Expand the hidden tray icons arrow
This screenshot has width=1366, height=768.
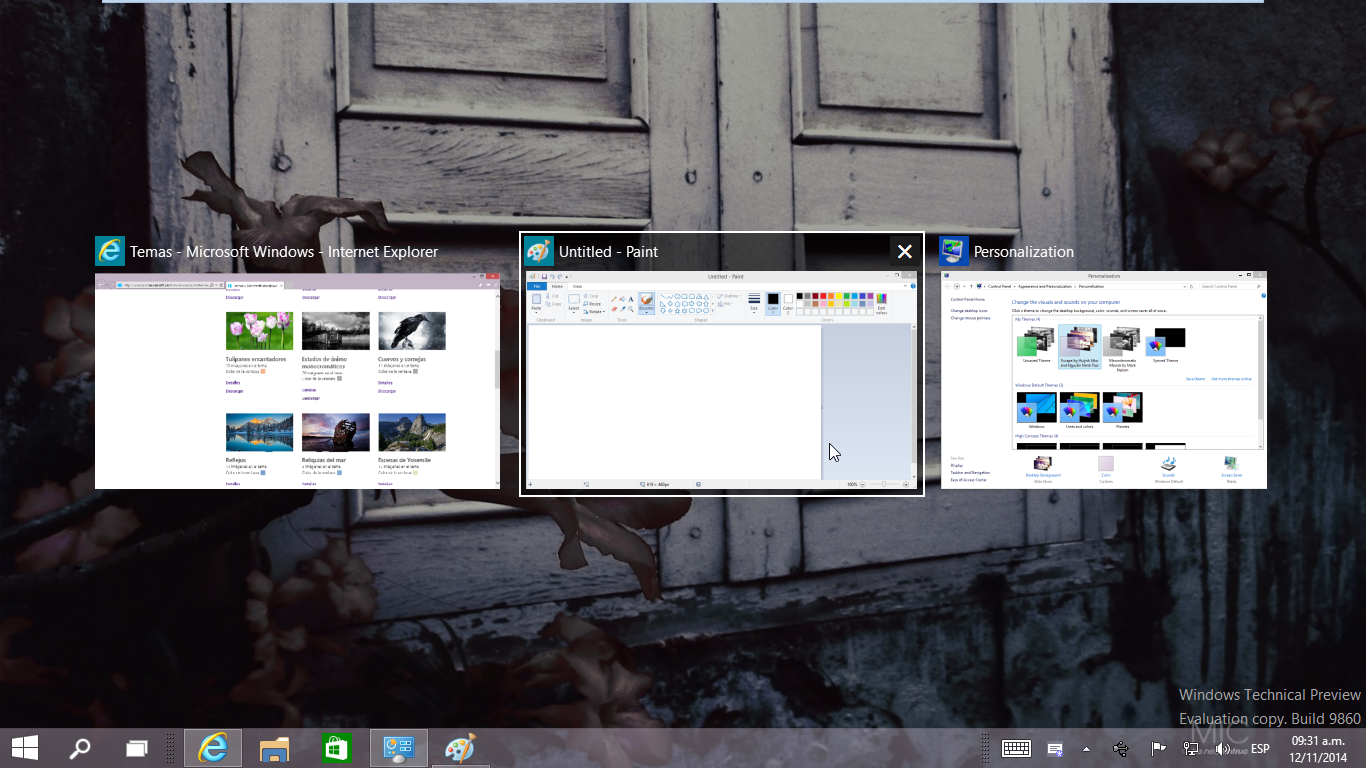tap(1087, 748)
